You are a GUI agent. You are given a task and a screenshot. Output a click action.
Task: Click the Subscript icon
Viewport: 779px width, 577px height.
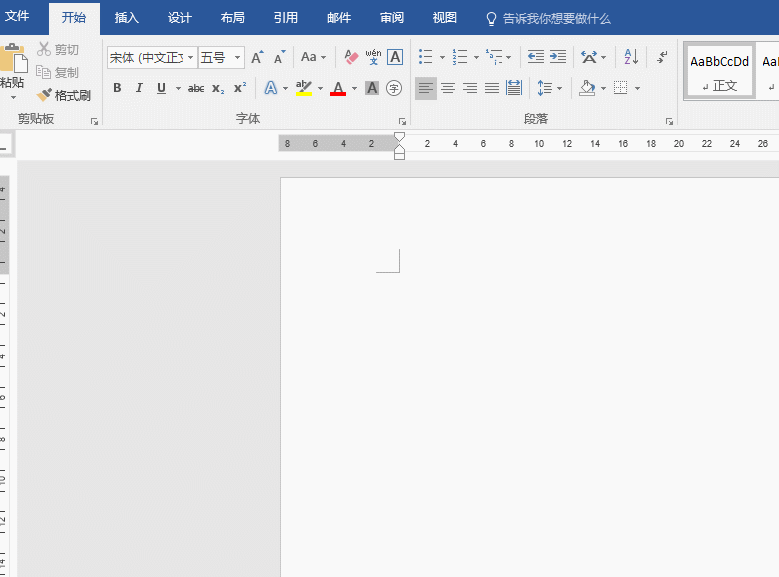click(x=218, y=88)
